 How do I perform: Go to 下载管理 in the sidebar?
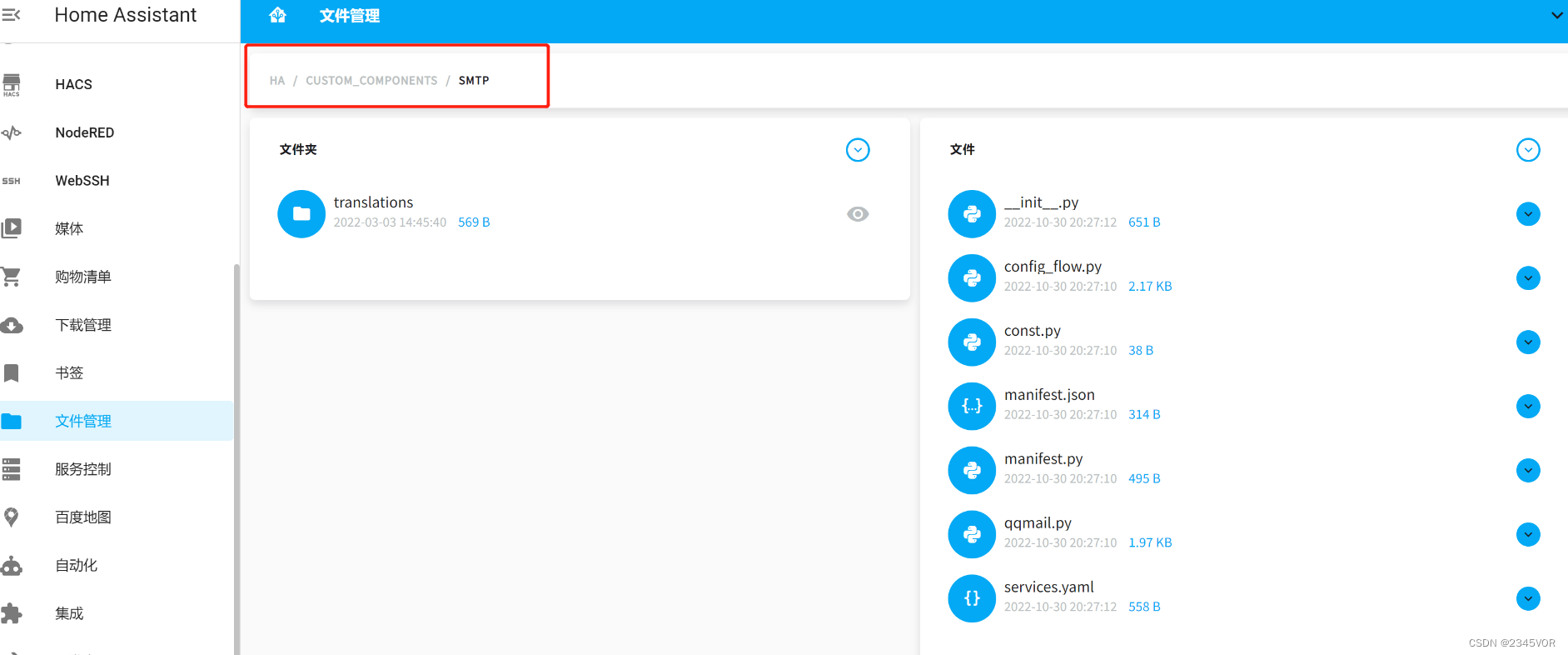coord(117,325)
